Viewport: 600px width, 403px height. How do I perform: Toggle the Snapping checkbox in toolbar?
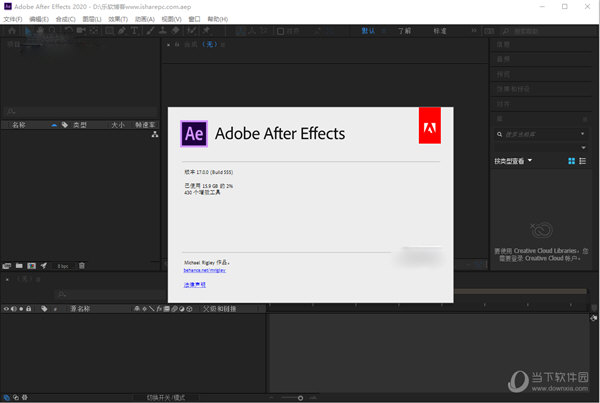(280, 31)
